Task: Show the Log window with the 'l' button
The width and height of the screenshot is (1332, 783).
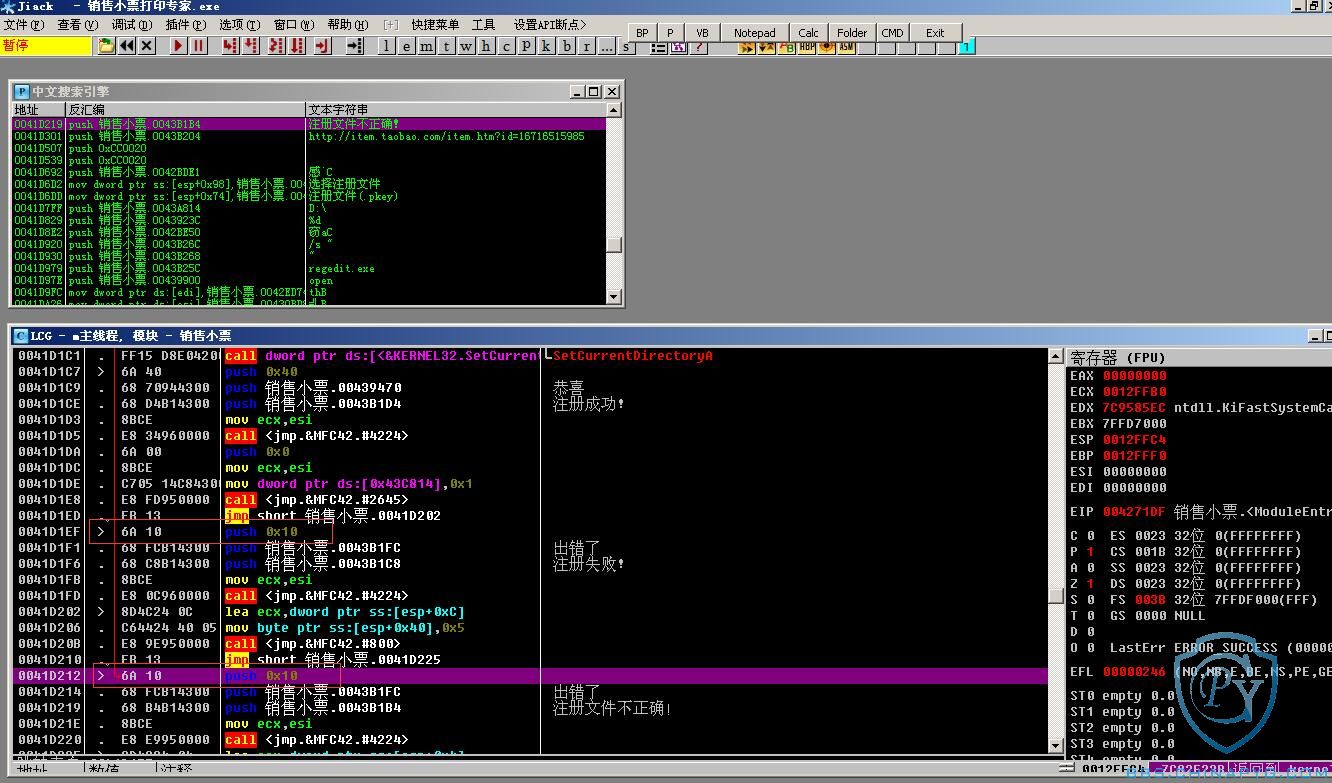Action: 386,46
